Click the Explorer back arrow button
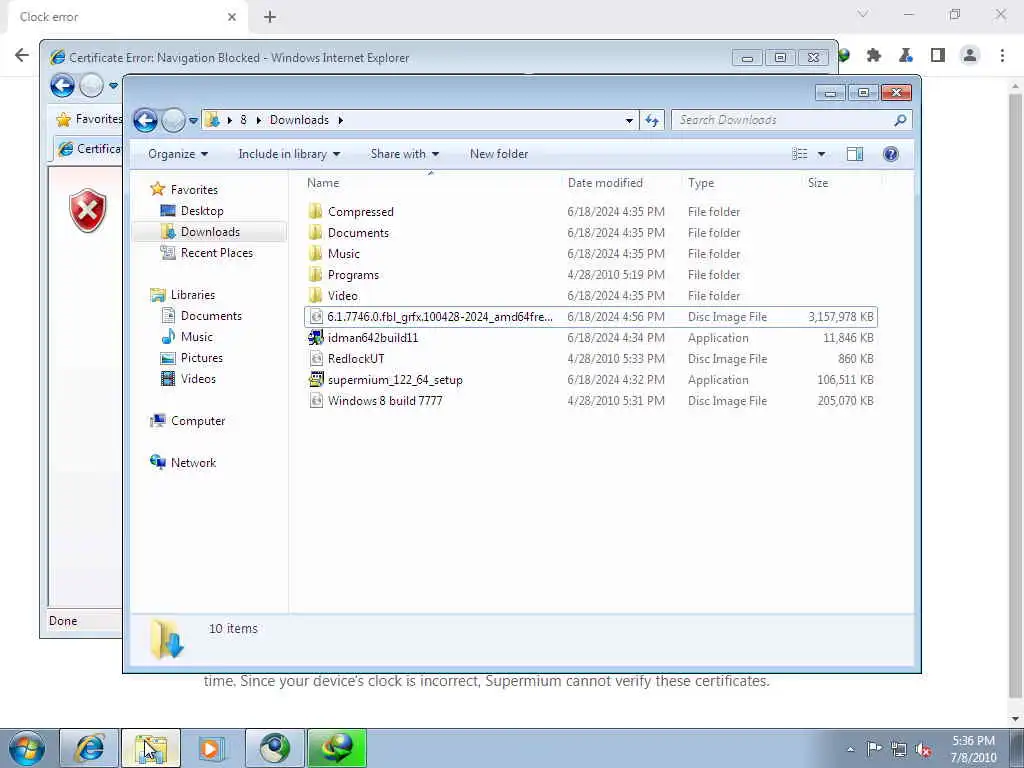The width and height of the screenshot is (1024, 768). click(145, 120)
